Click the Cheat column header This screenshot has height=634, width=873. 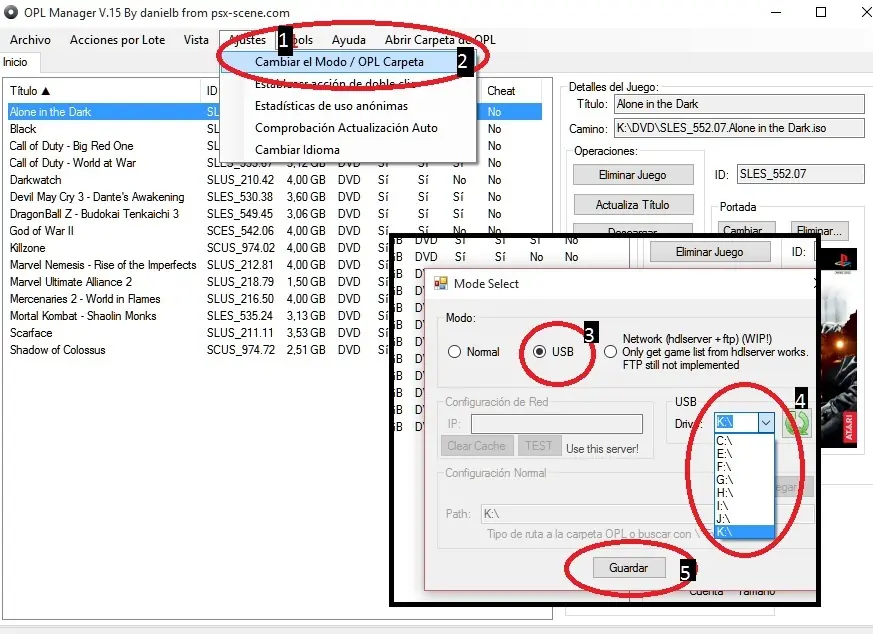click(x=510, y=91)
